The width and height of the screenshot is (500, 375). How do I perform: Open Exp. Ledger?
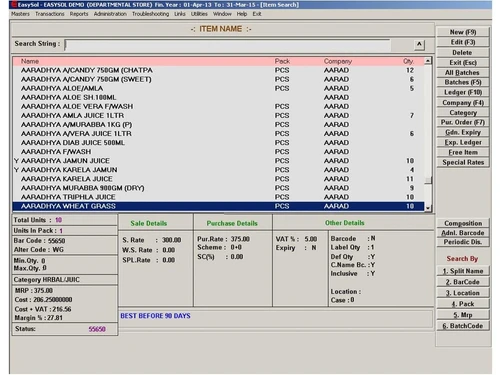pos(463,142)
